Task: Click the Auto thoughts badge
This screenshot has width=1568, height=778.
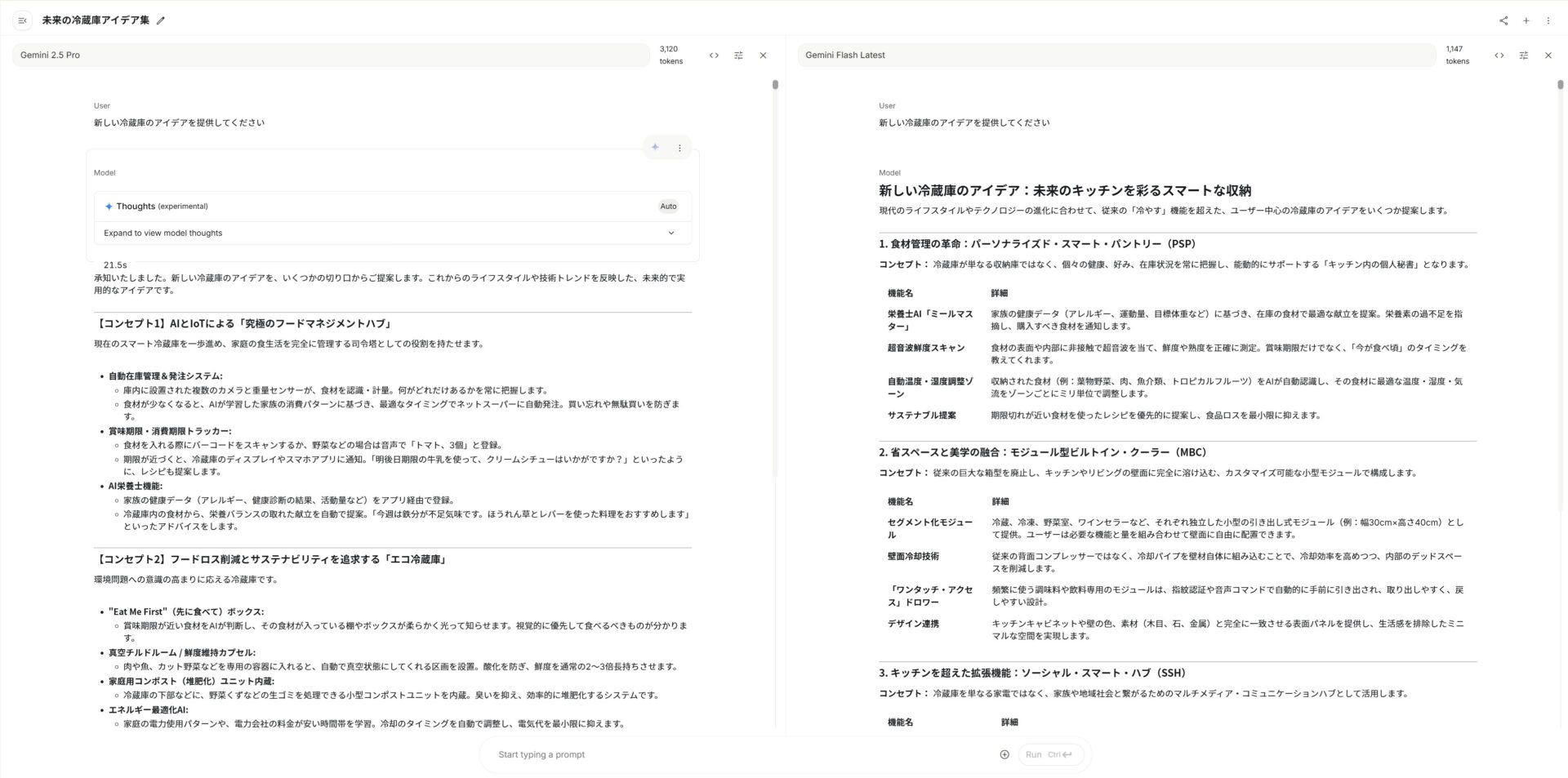Action: click(x=668, y=207)
